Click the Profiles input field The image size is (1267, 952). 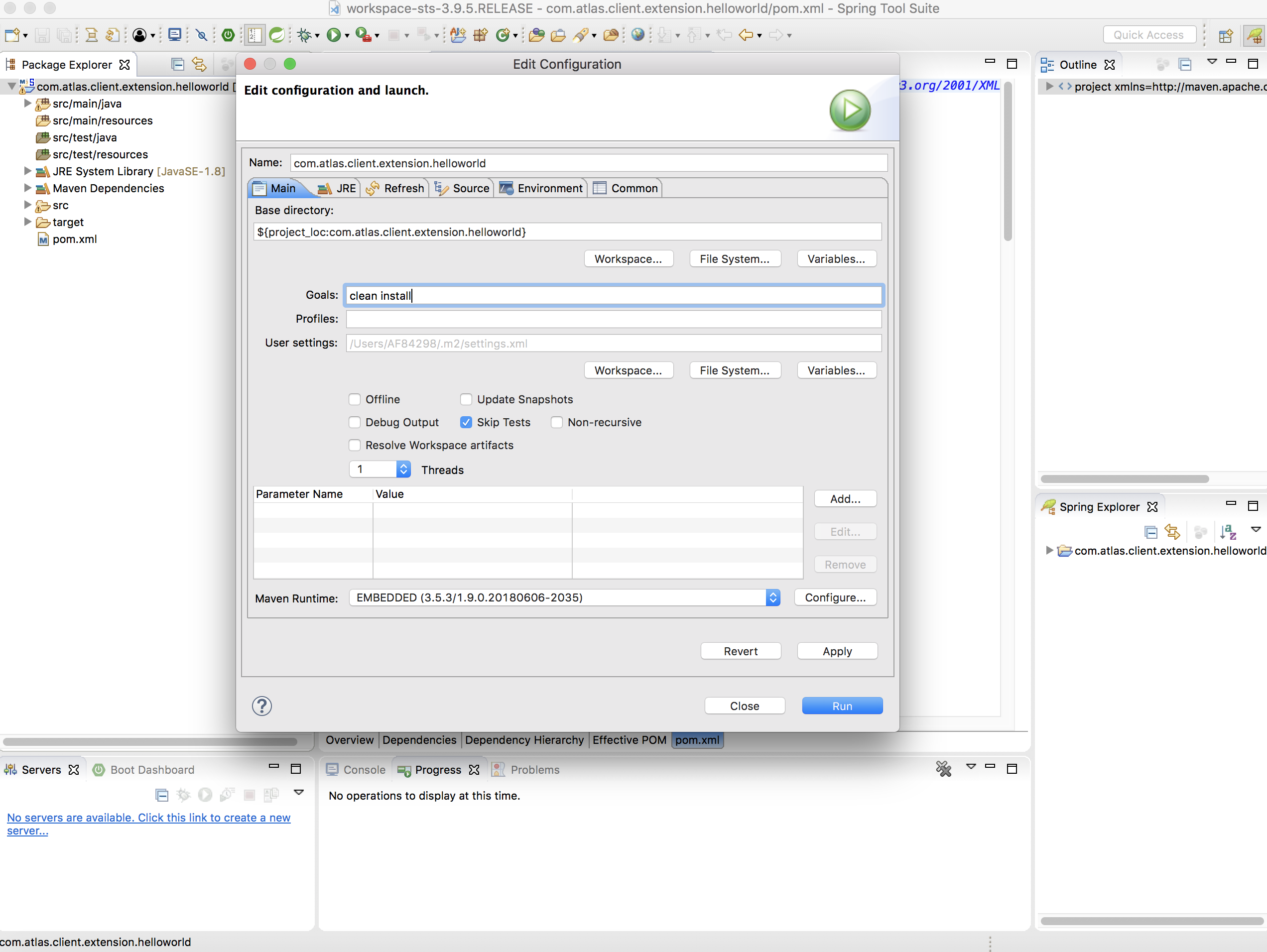click(614, 319)
